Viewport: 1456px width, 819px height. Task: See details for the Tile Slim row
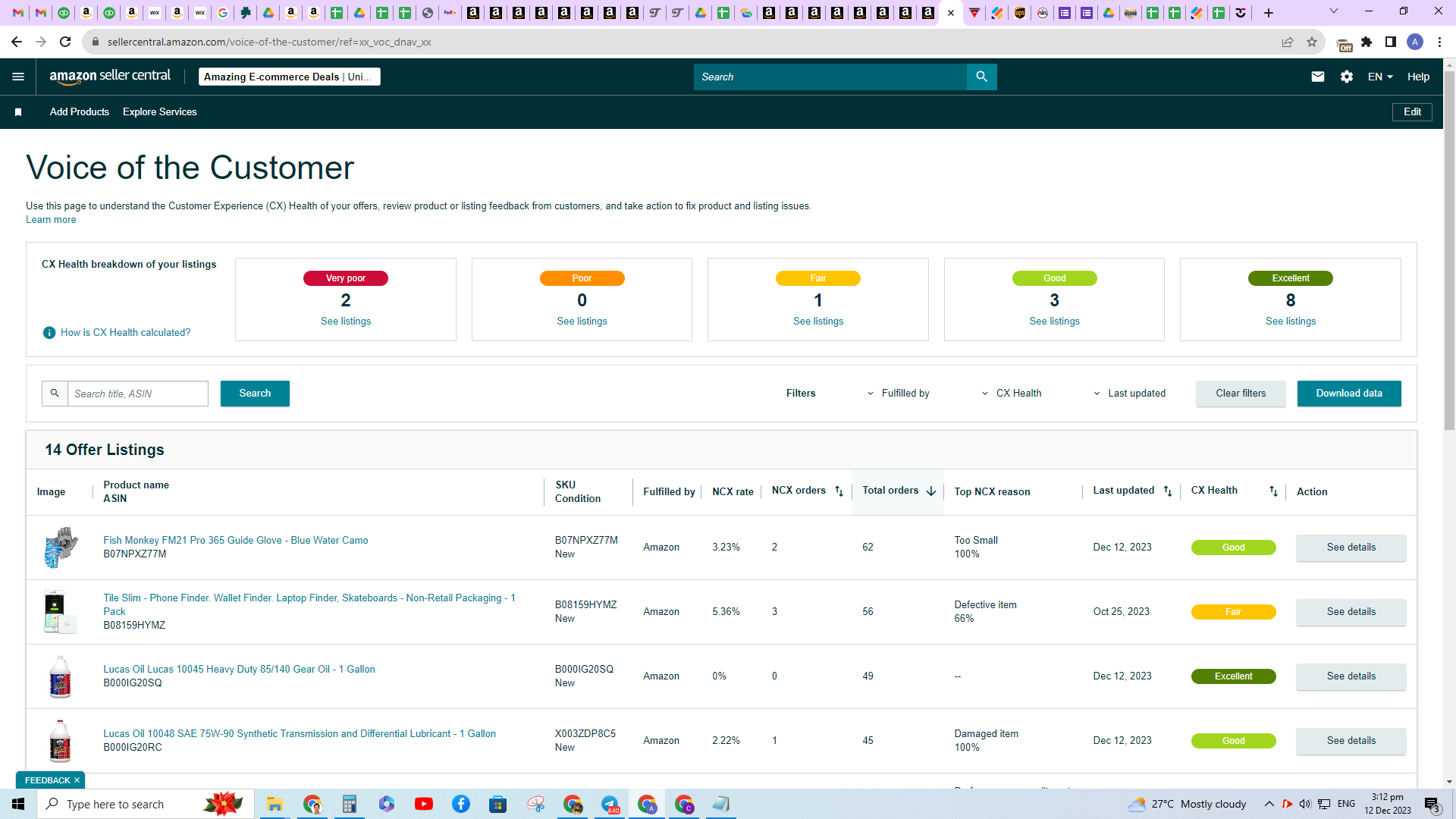pyautogui.click(x=1351, y=612)
